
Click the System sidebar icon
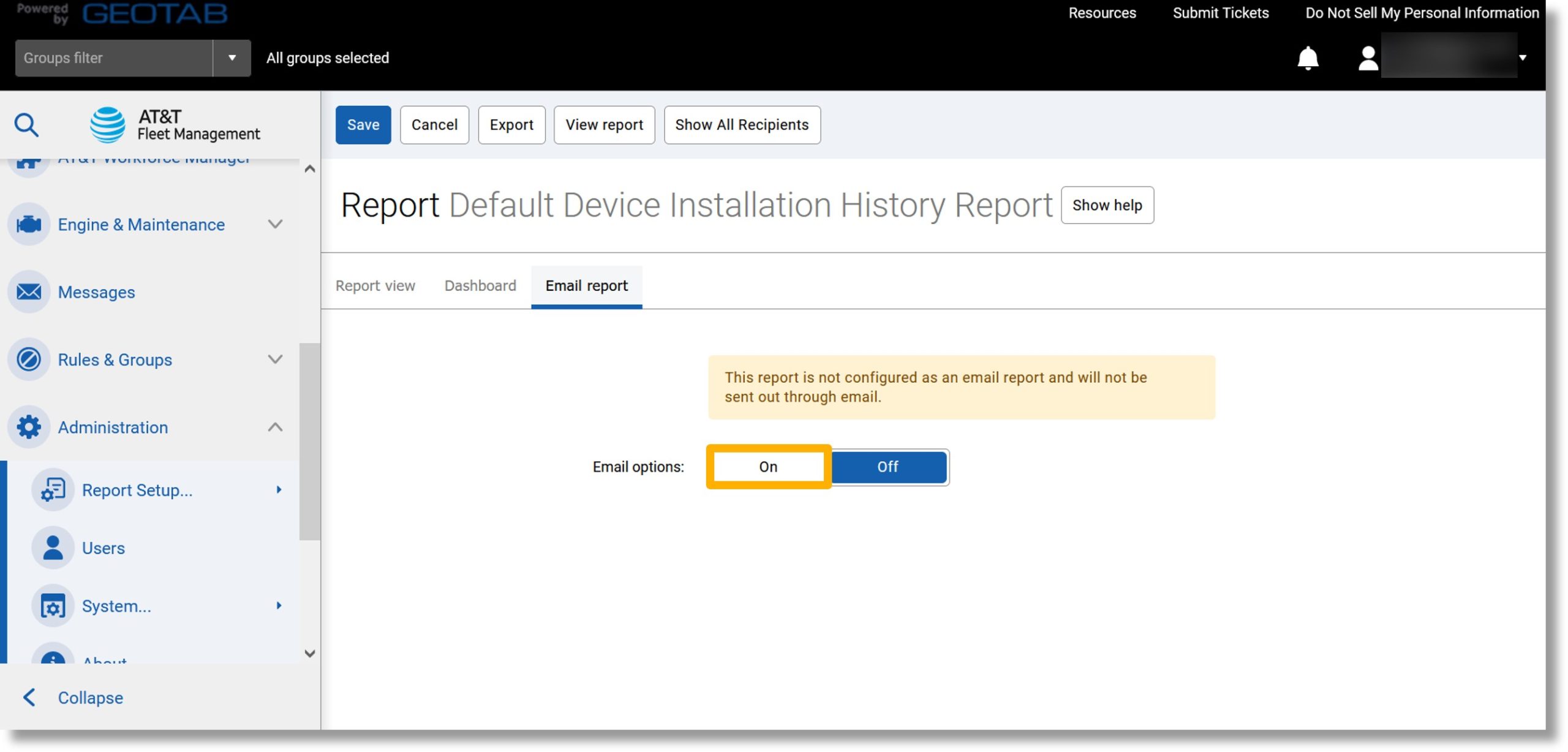coord(53,607)
